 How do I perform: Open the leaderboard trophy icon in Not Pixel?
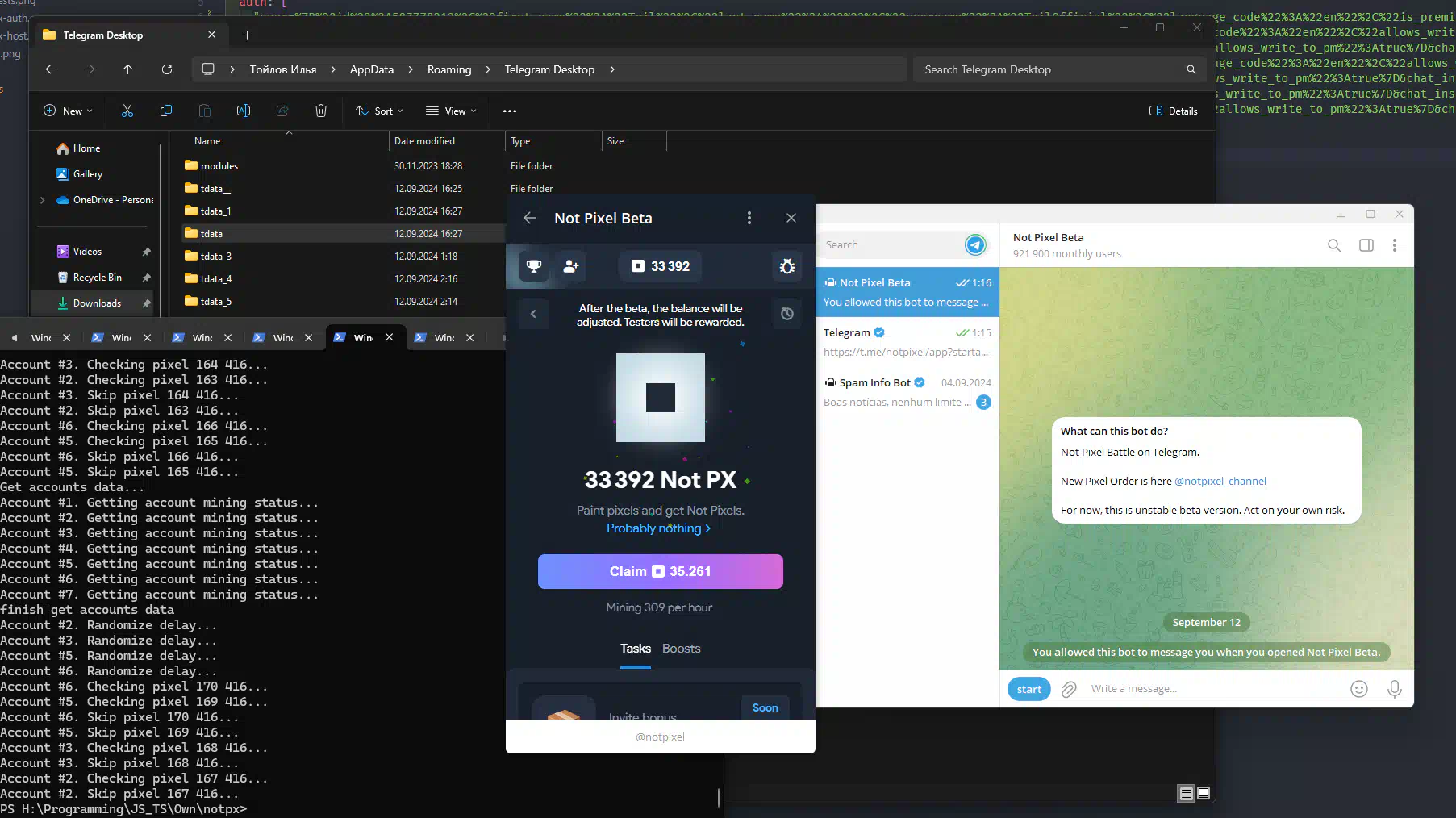coord(533,266)
